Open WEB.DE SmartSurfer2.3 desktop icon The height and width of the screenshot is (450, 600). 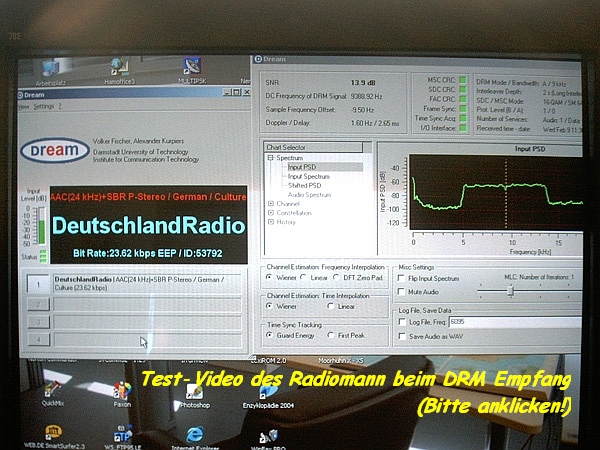coord(54,436)
